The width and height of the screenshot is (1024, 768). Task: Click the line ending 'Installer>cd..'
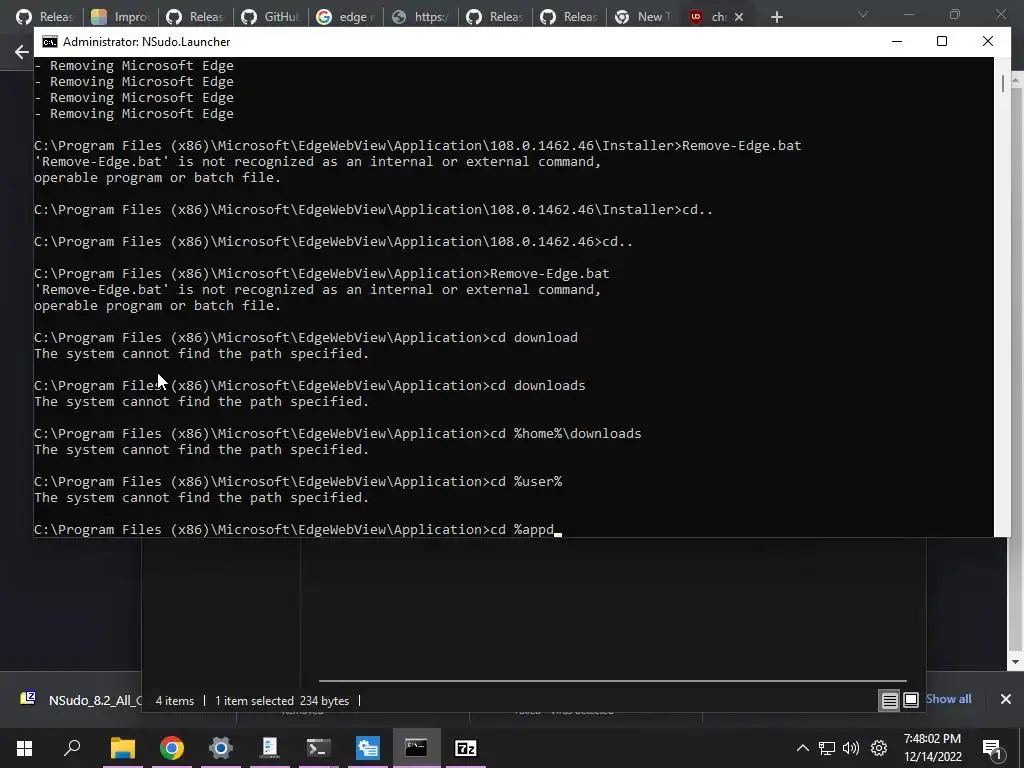coord(374,210)
